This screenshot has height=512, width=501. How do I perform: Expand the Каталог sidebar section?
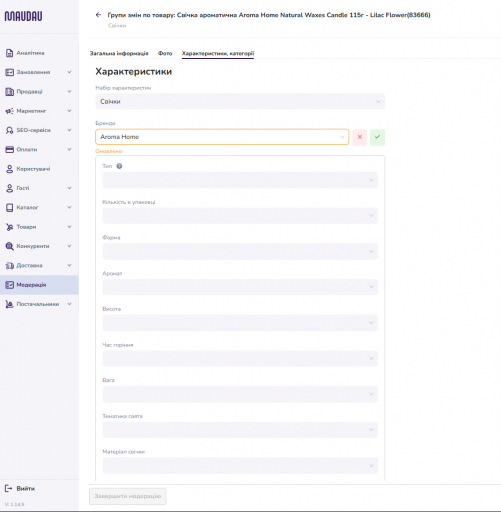tap(69, 207)
